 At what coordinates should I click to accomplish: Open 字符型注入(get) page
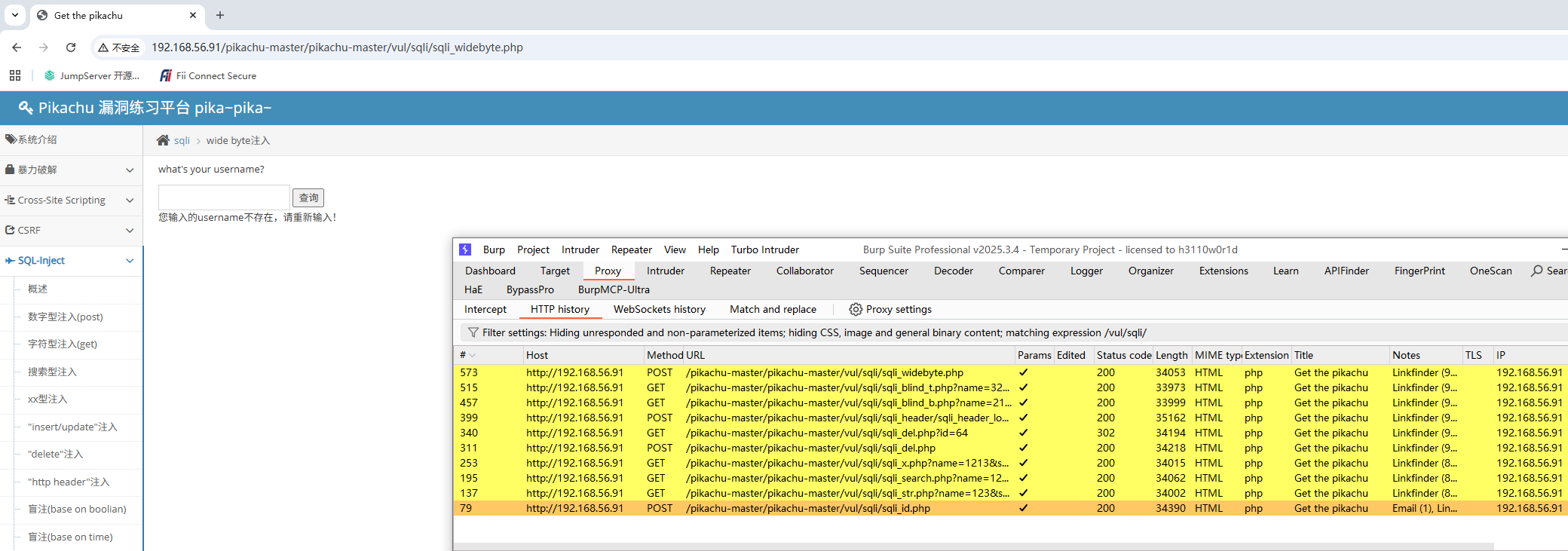point(63,344)
